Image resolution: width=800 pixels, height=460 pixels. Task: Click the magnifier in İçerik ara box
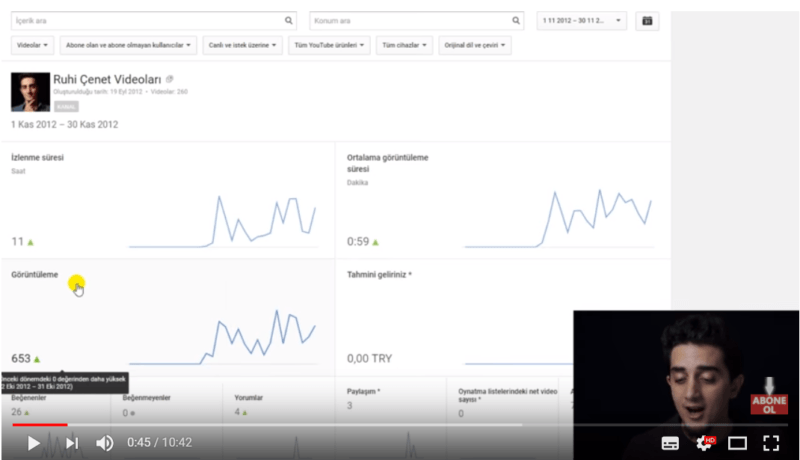(289, 20)
